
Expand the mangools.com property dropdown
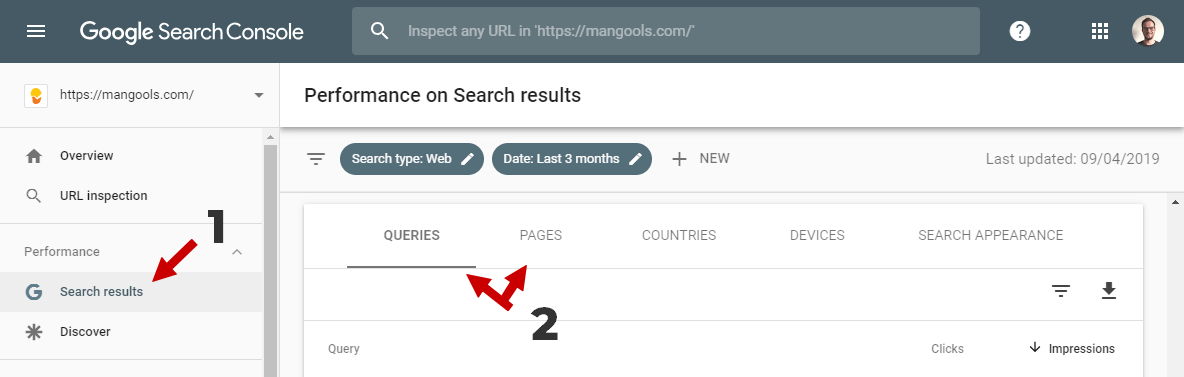(259, 95)
